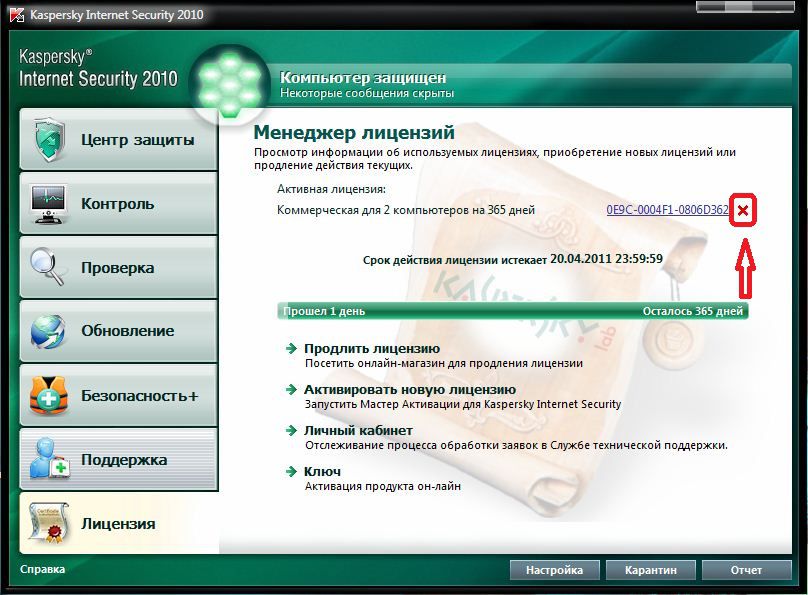Click the Компьютер защищен status text
Image resolution: width=808 pixels, height=595 pixels.
(x=363, y=78)
